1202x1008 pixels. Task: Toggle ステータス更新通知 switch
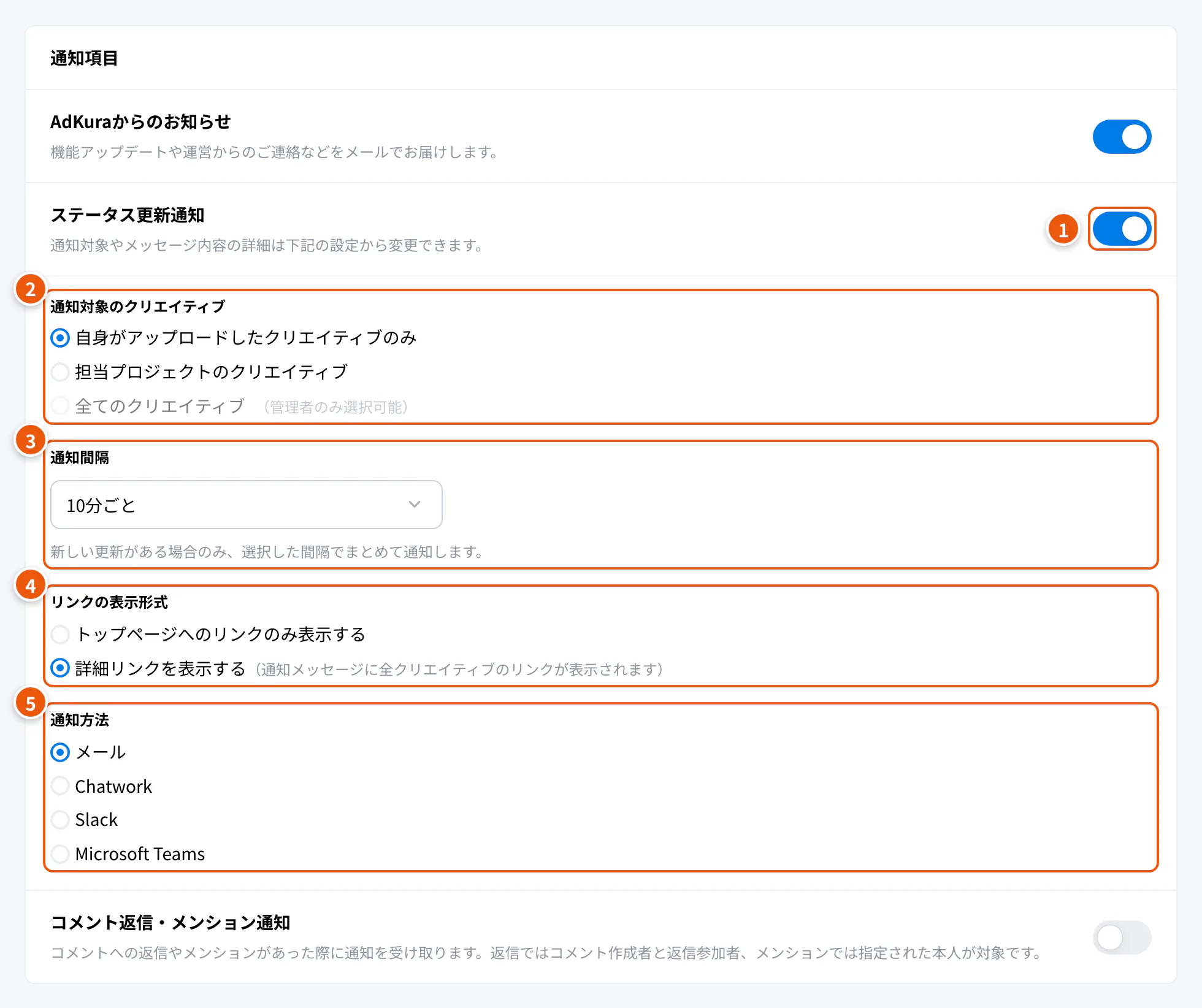click(x=1122, y=229)
